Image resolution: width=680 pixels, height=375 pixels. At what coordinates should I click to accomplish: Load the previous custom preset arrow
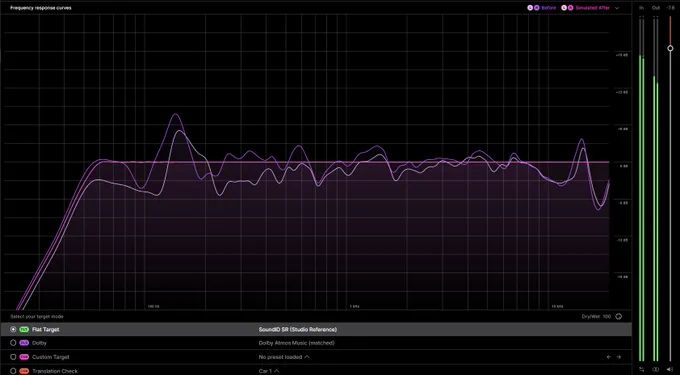608,357
